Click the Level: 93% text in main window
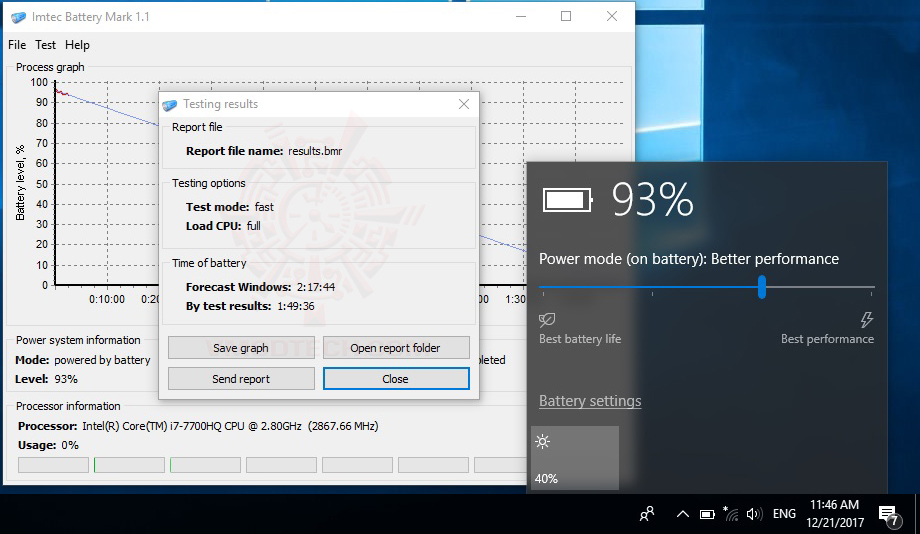Image resolution: width=920 pixels, height=534 pixels. click(x=46, y=379)
